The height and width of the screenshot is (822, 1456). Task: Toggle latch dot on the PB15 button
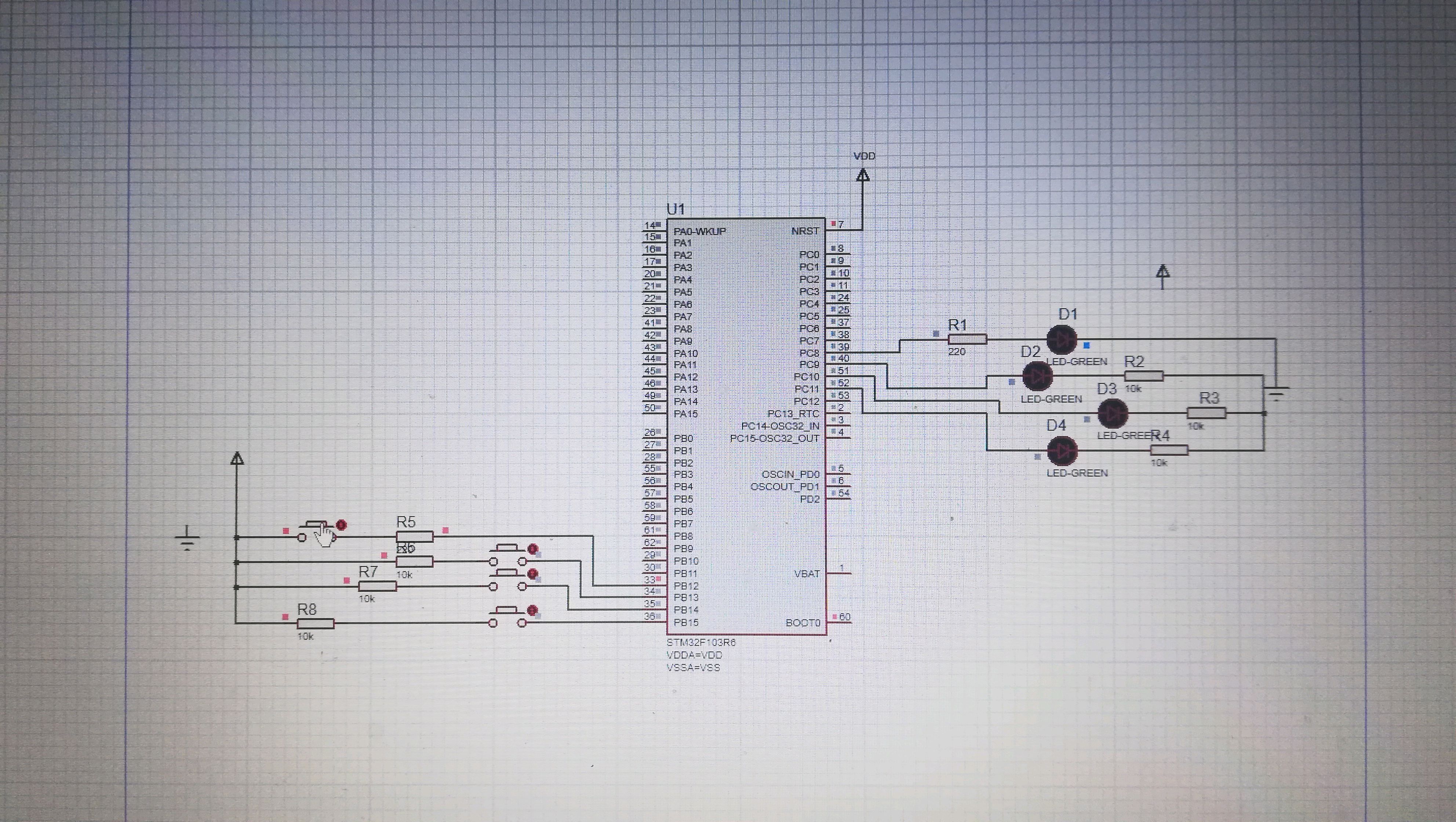532,611
